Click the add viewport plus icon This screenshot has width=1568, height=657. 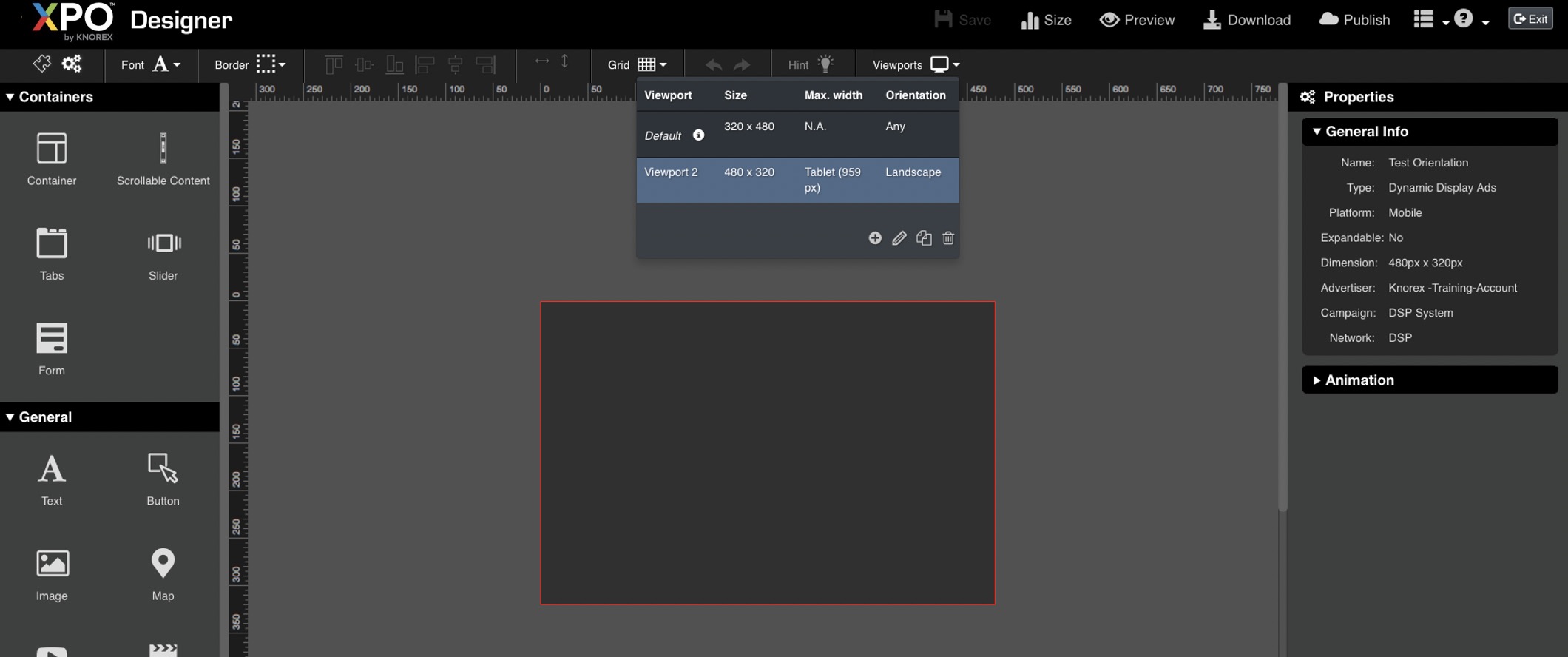[x=875, y=237]
